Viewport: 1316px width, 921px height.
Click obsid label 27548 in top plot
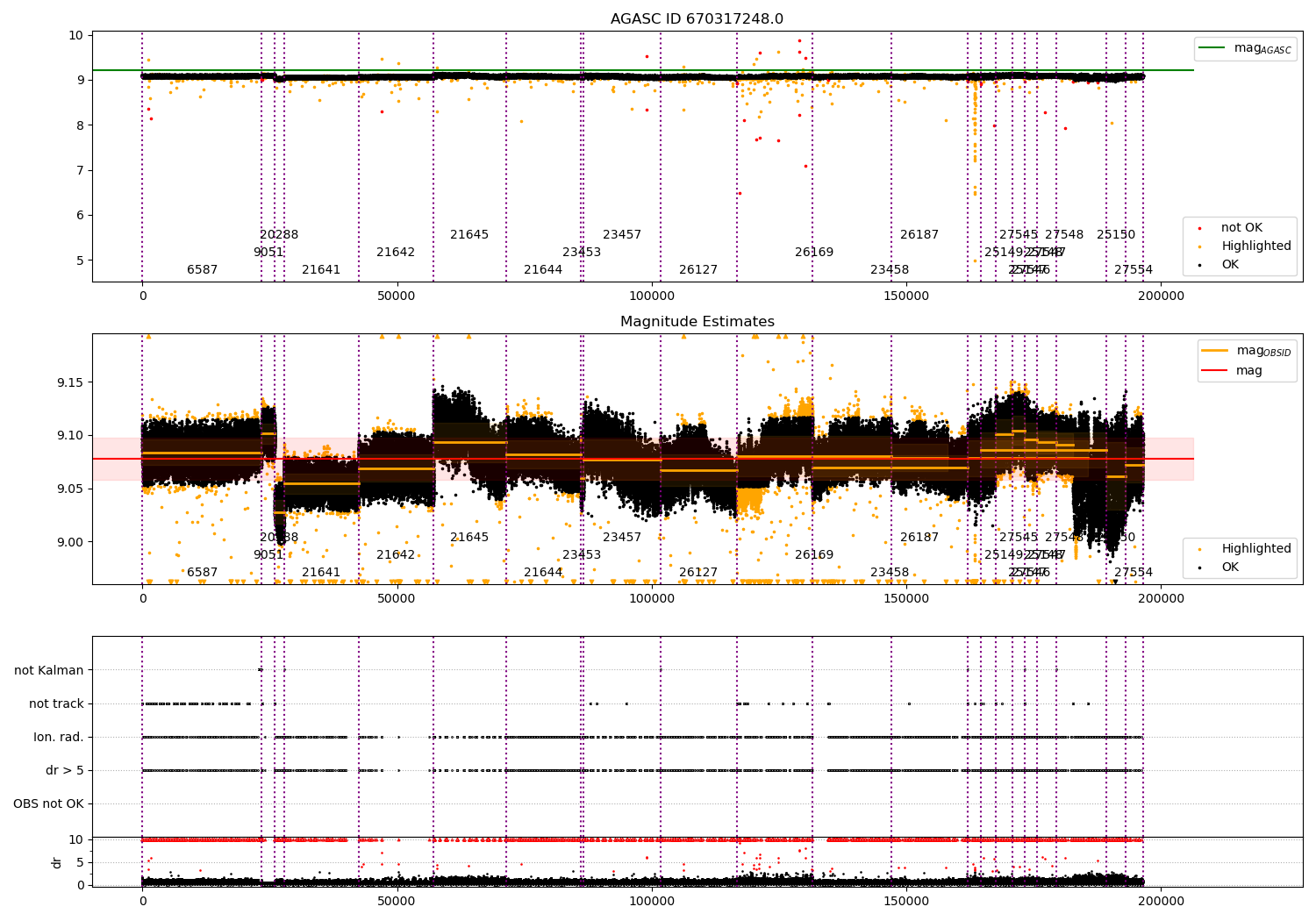click(x=1064, y=235)
